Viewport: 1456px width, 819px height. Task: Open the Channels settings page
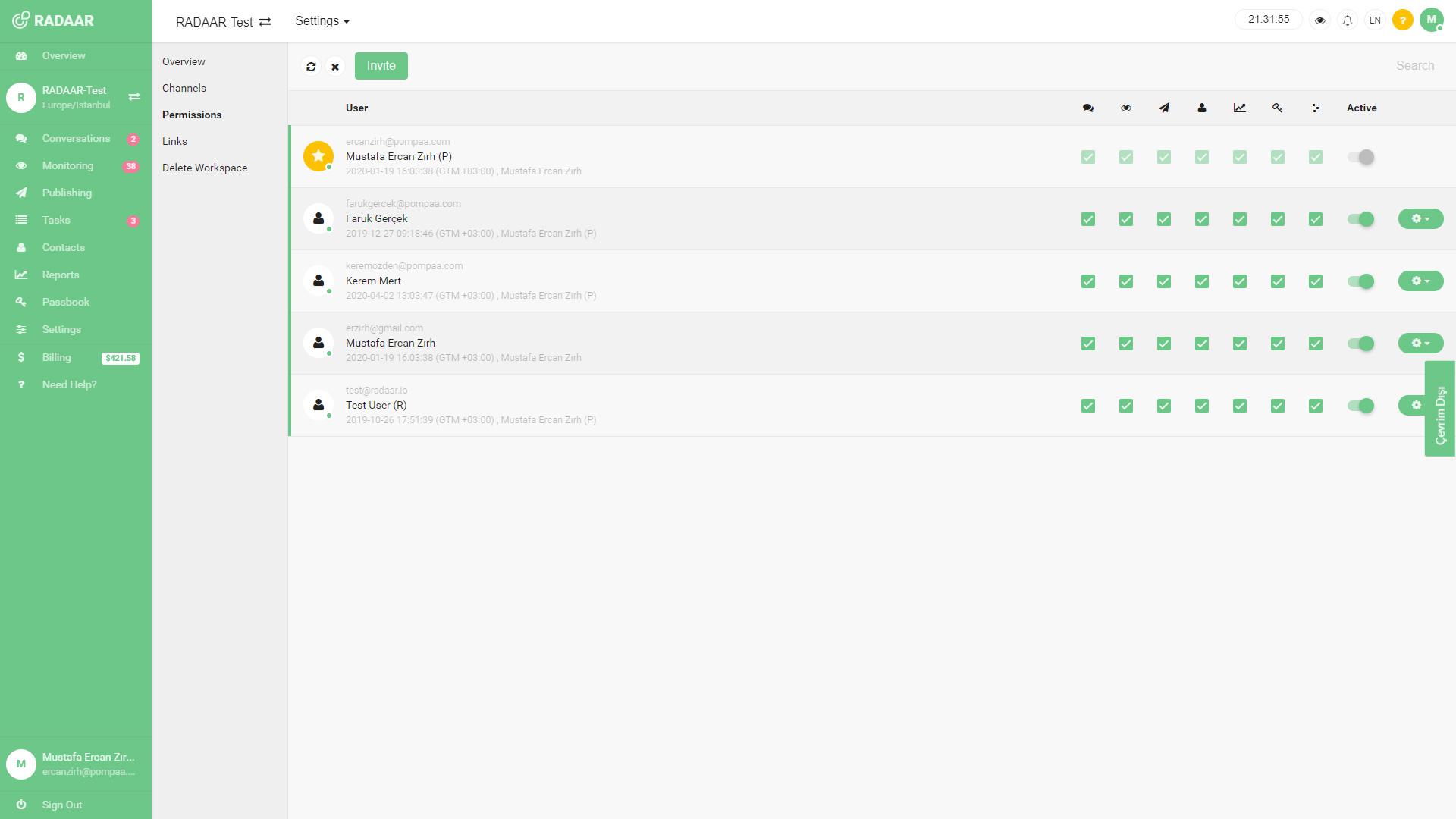click(184, 88)
